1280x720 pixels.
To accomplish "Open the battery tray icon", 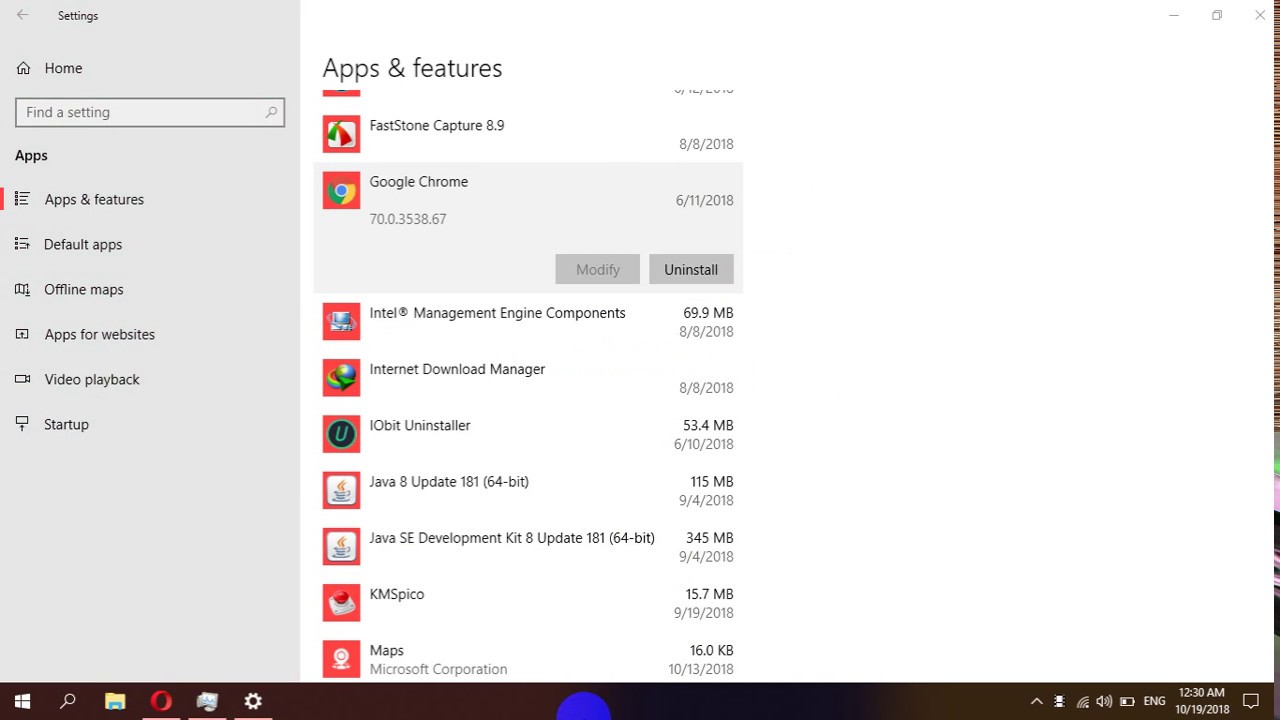I will click(1127, 702).
